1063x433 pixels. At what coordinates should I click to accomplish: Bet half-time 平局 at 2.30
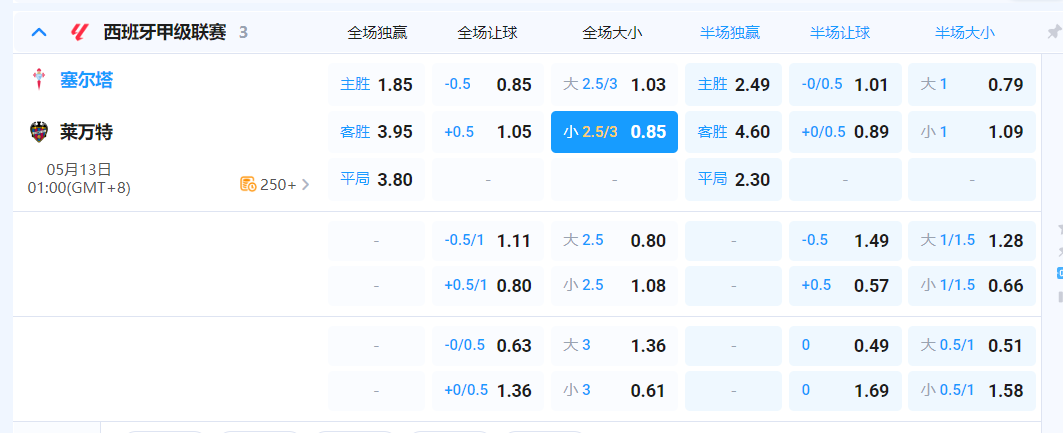click(x=734, y=180)
